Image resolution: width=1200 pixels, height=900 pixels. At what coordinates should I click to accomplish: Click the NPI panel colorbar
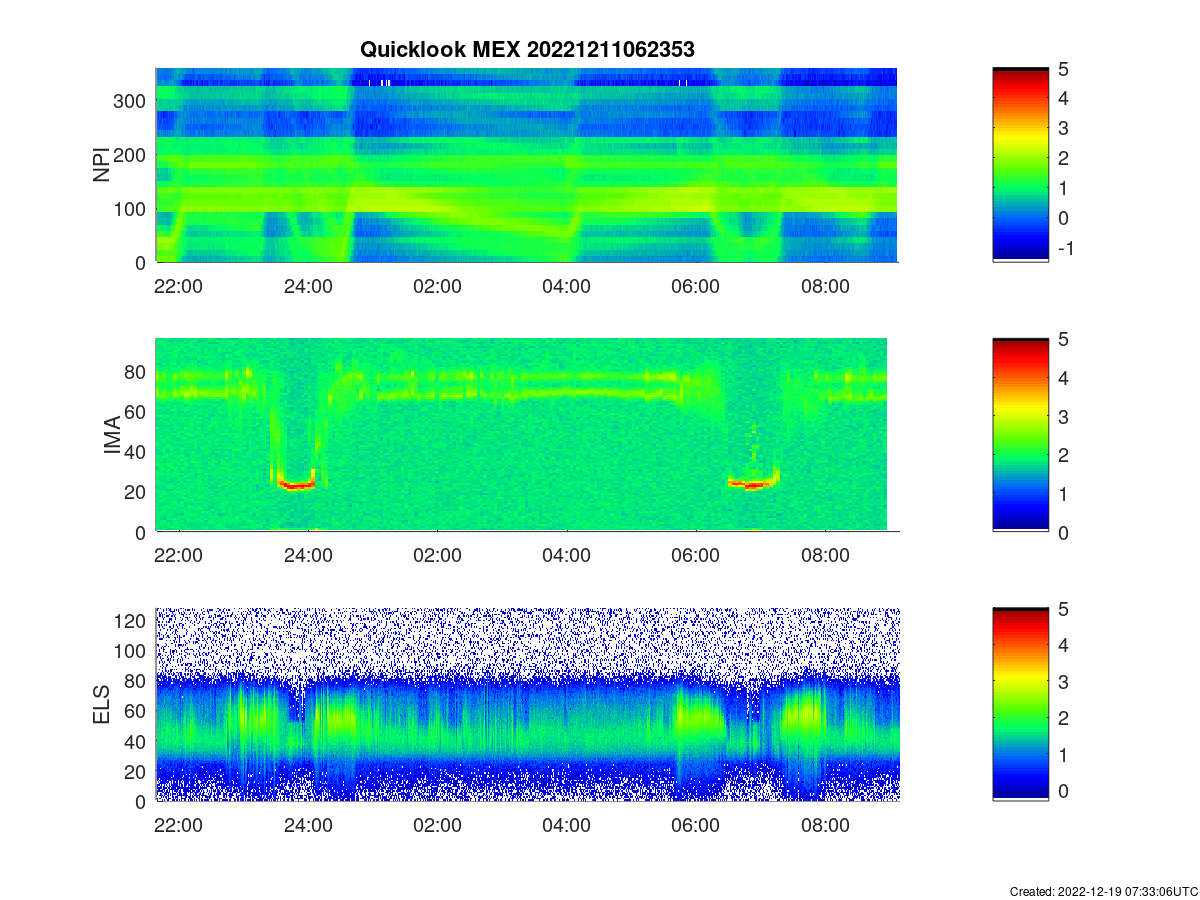pos(1020,165)
